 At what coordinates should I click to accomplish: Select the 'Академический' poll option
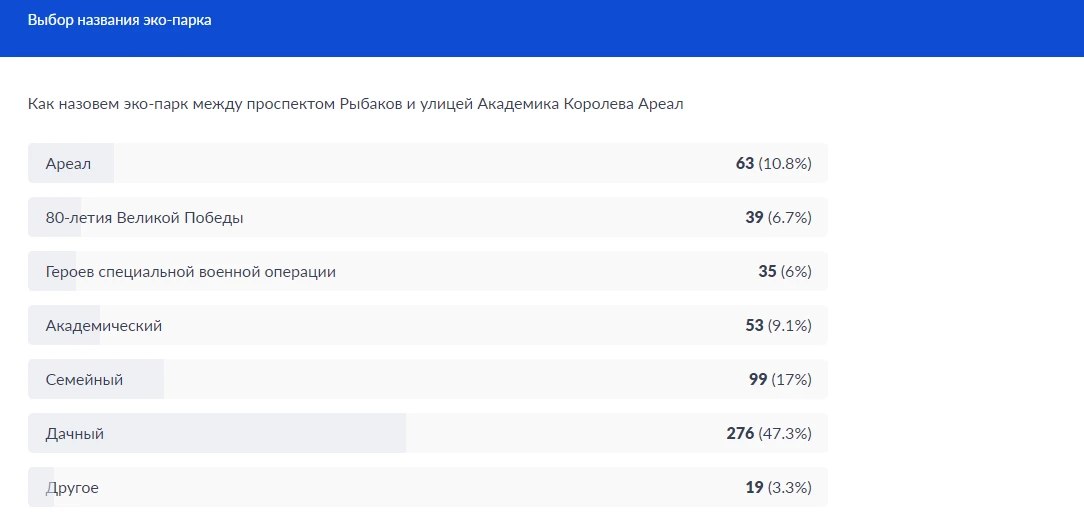pos(103,325)
